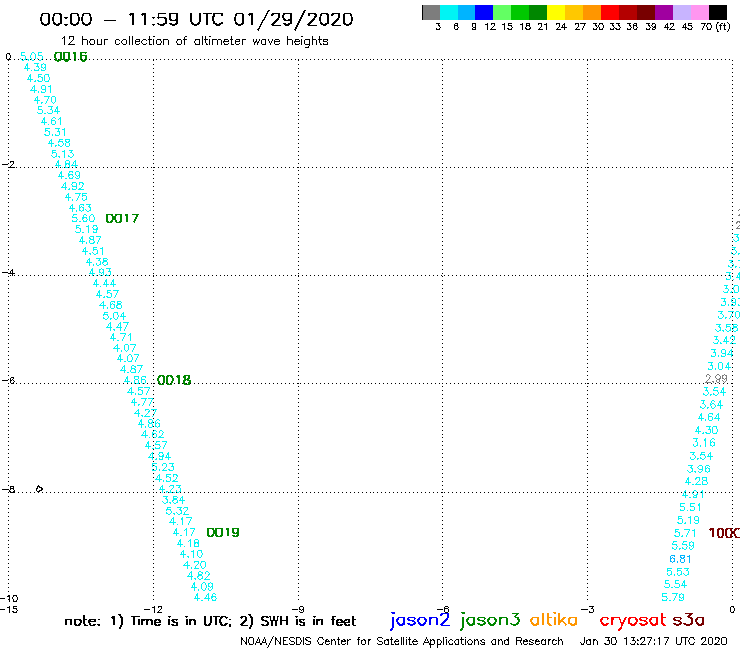740x650 pixels.
Task: Click the bright cyan legend swatch
Action: click(449, 12)
